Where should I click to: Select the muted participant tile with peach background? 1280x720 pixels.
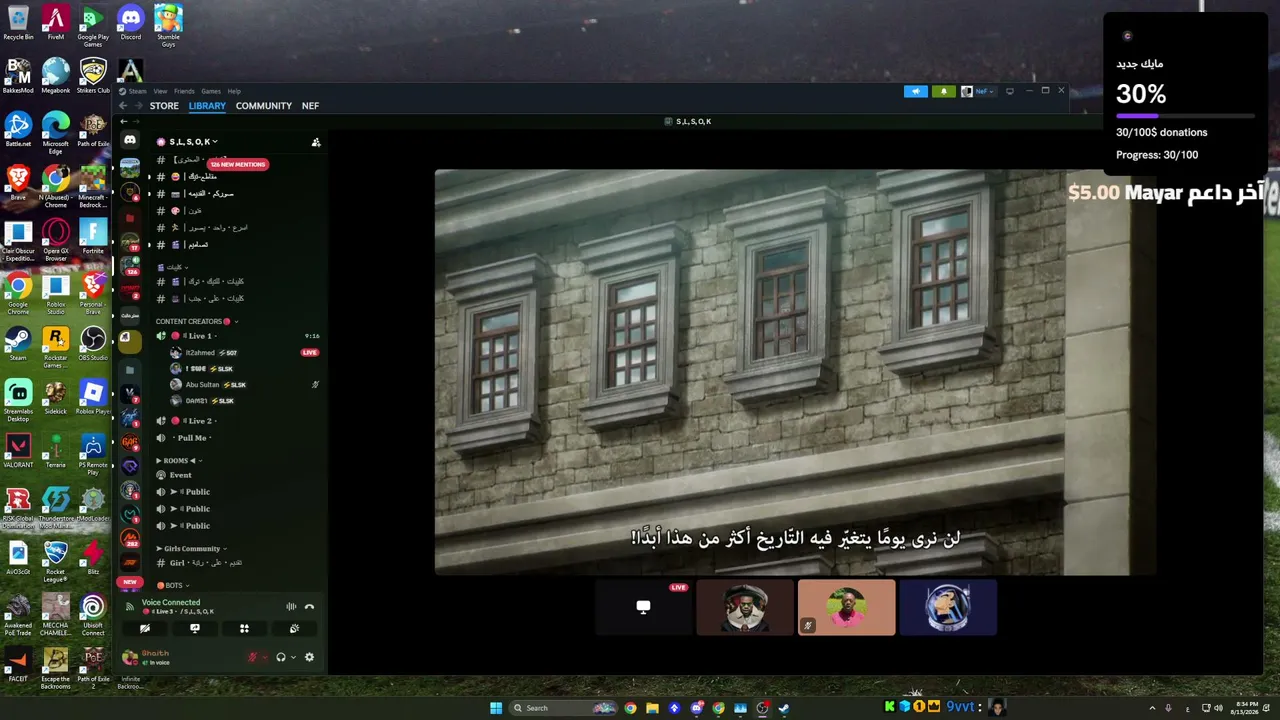pyautogui.click(x=846, y=607)
